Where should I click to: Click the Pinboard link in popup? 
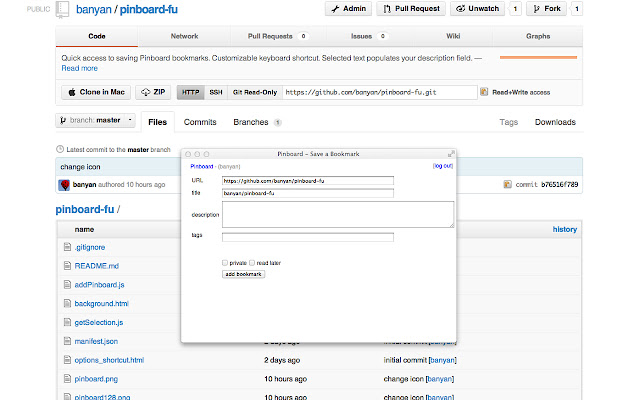(202, 167)
